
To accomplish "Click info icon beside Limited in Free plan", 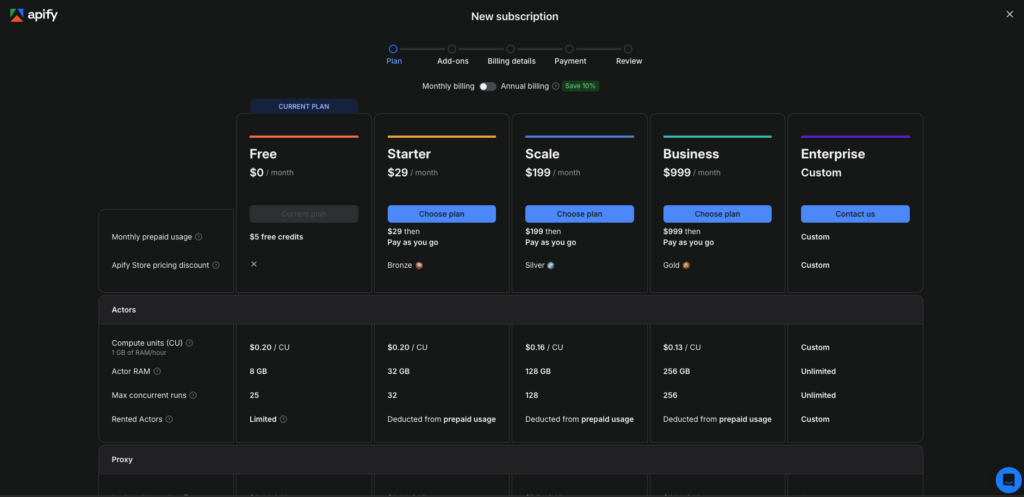I will pyautogui.click(x=283, y=419).
